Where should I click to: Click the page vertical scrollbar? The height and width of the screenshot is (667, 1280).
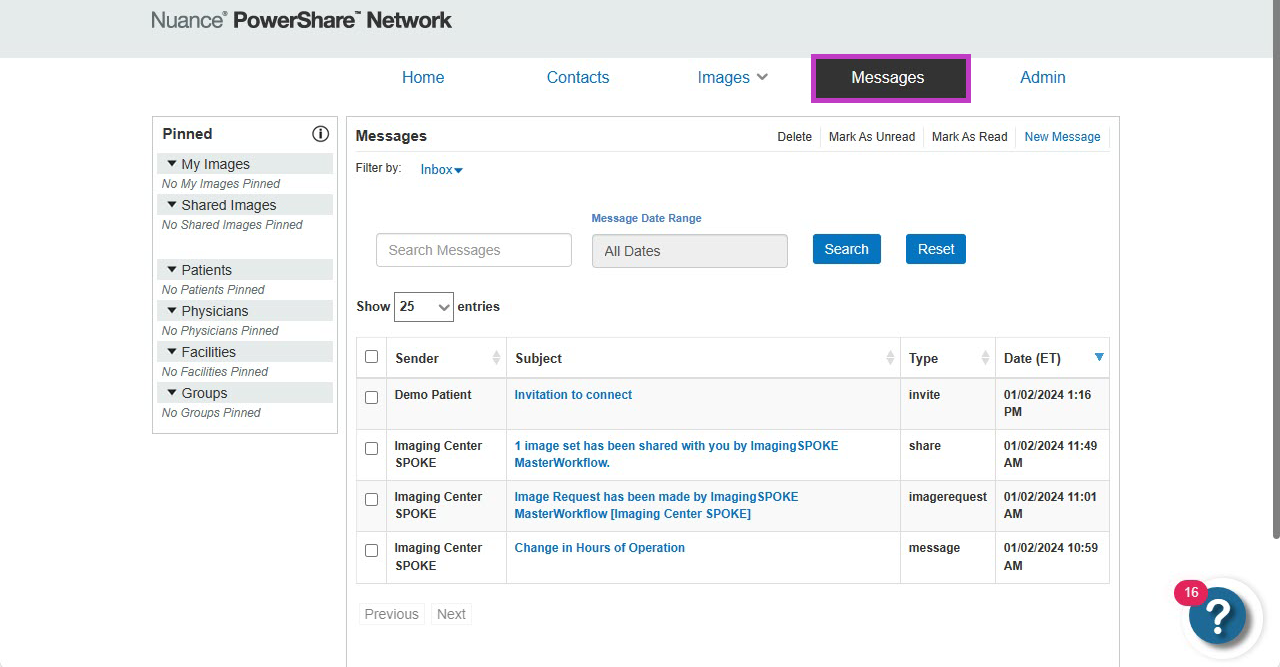[1274, 270]
